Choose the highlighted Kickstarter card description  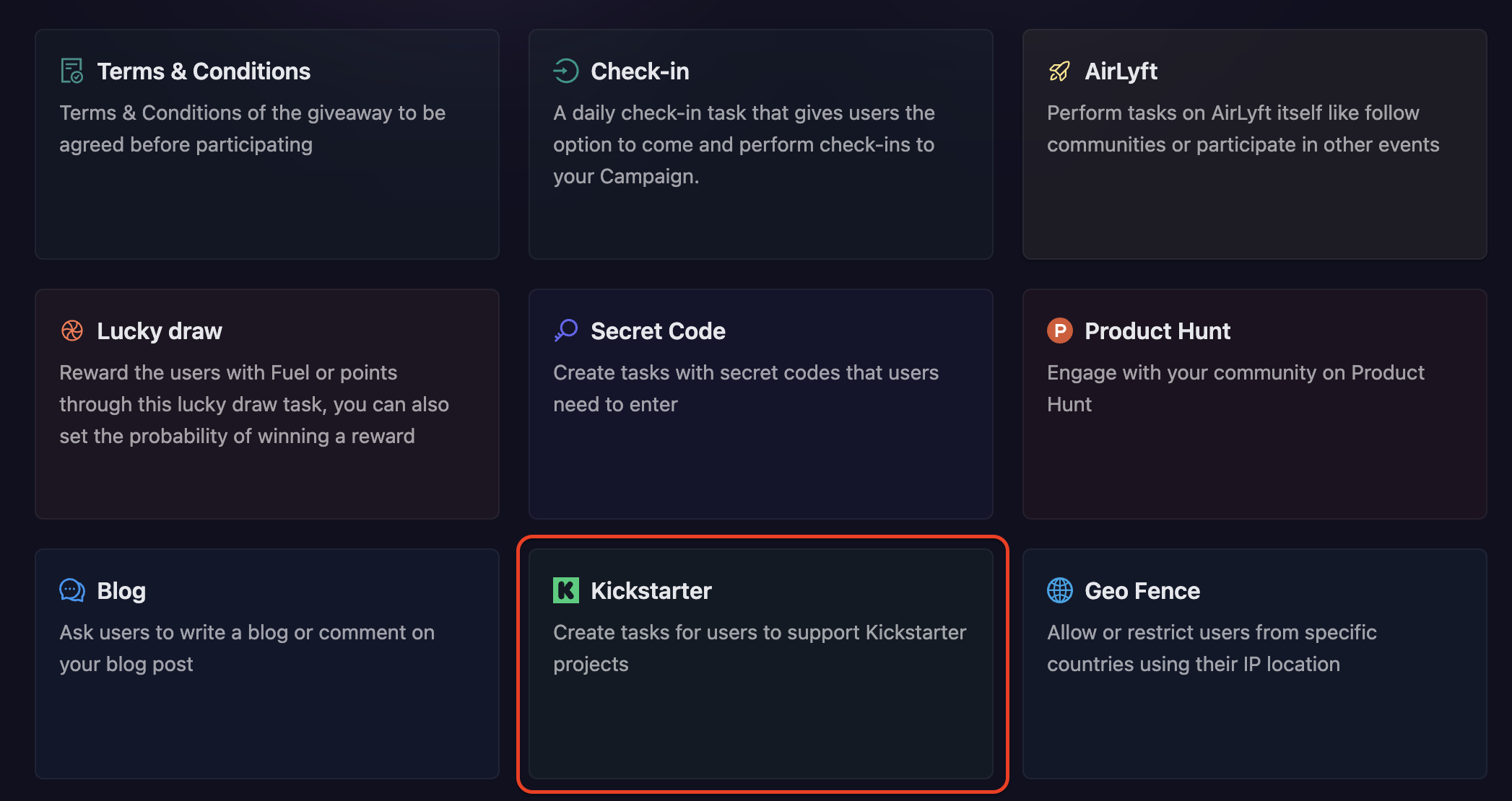tap(760, 648)
